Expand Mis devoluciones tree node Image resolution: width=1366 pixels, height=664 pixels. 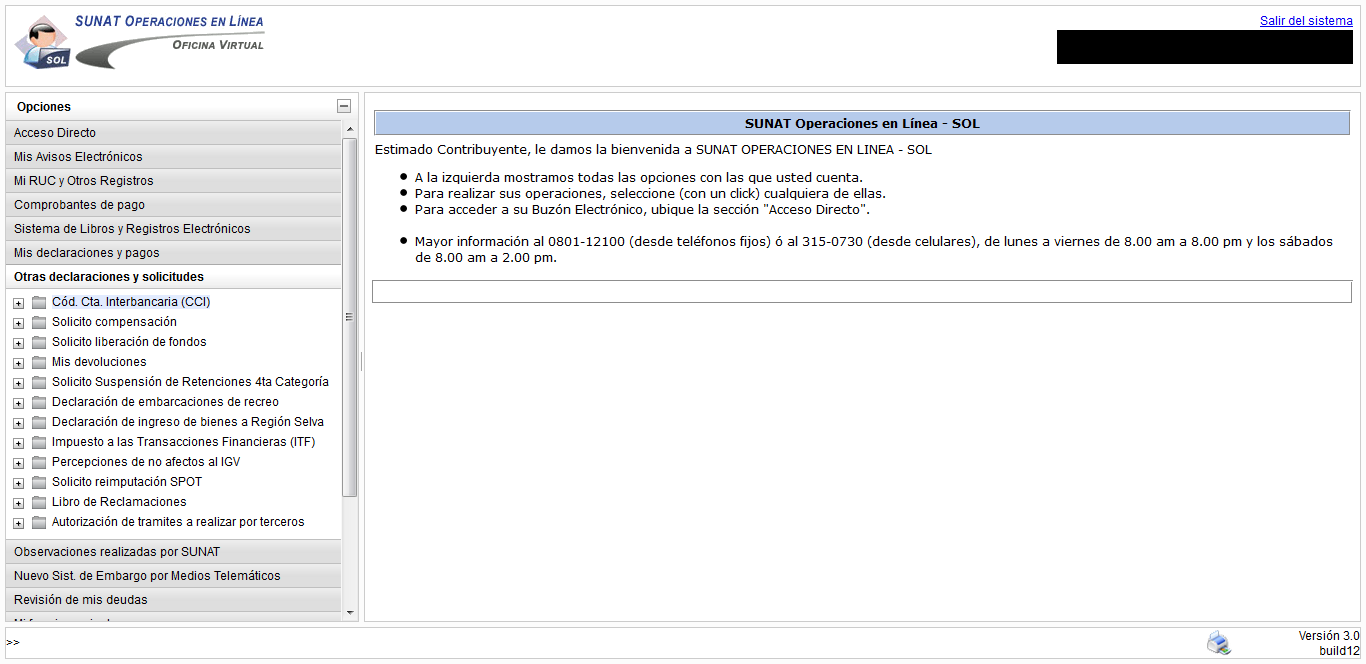(x=18, y=363)
